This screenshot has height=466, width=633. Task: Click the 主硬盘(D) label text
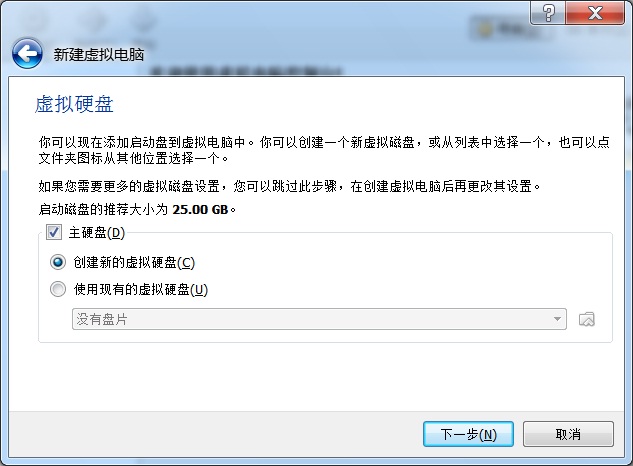pos(97,233)
